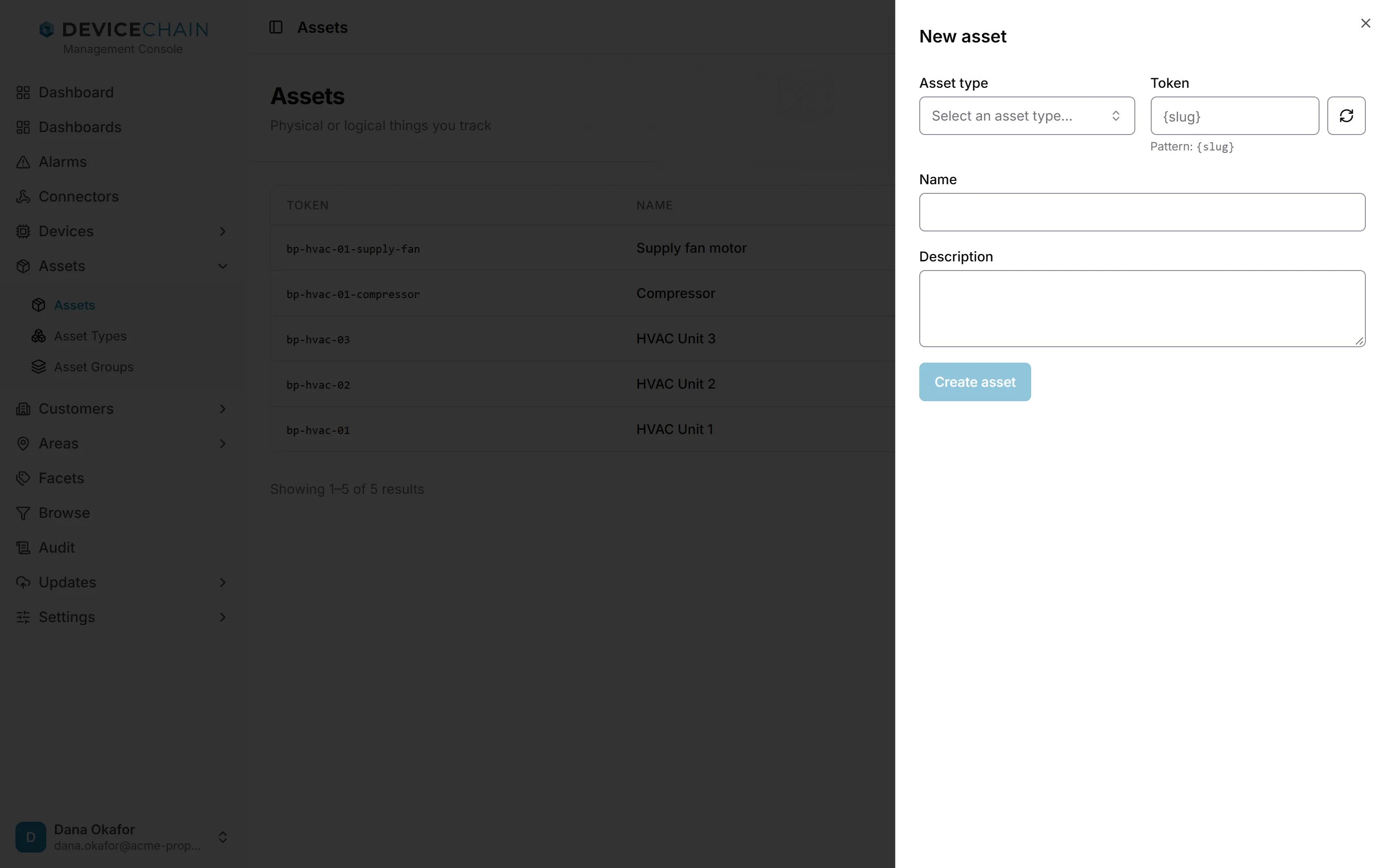Image resolution: width=1389 pixels, height=868 pixels.
Task: Open Asset Types in sidebar
Action: pyautogui.click(x=90, y=336)
